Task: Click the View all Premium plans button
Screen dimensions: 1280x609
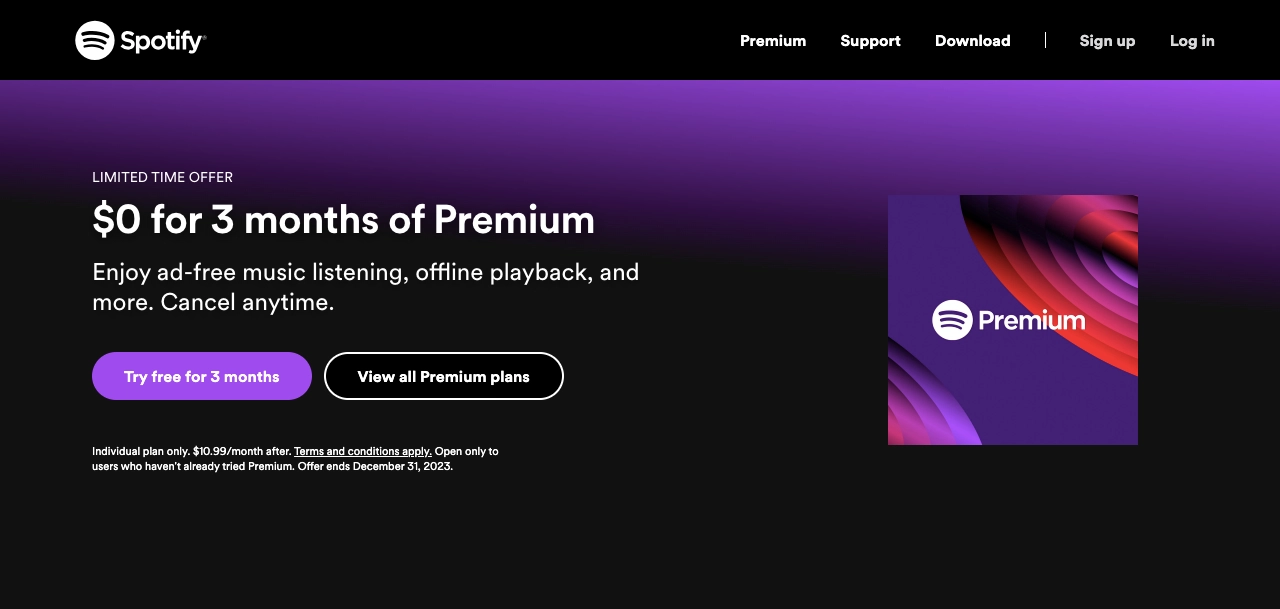Action: tap(443, 376)
